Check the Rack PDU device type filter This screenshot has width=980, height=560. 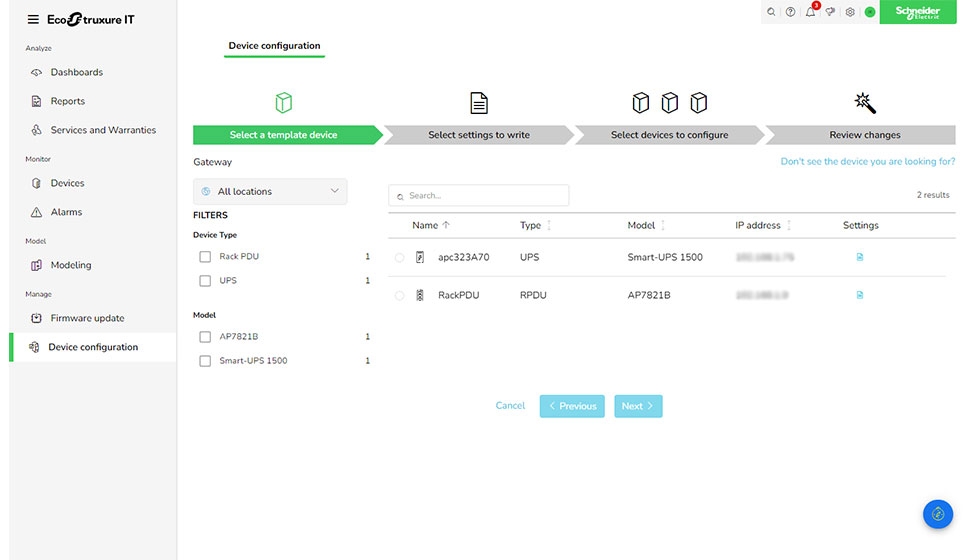pyautogui.click(x=205, y=257)
